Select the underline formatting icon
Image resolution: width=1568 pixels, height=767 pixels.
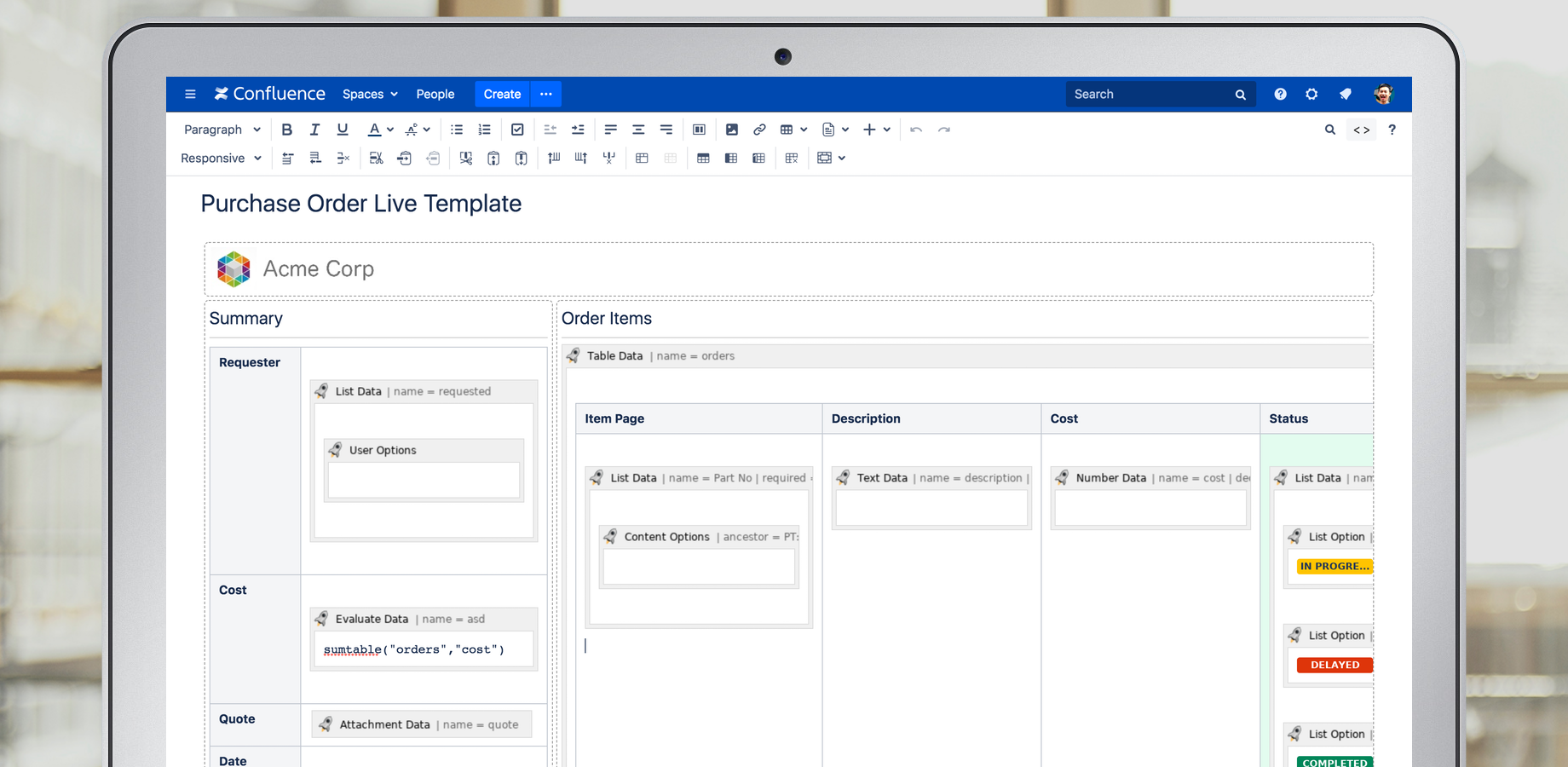[342, 129]
